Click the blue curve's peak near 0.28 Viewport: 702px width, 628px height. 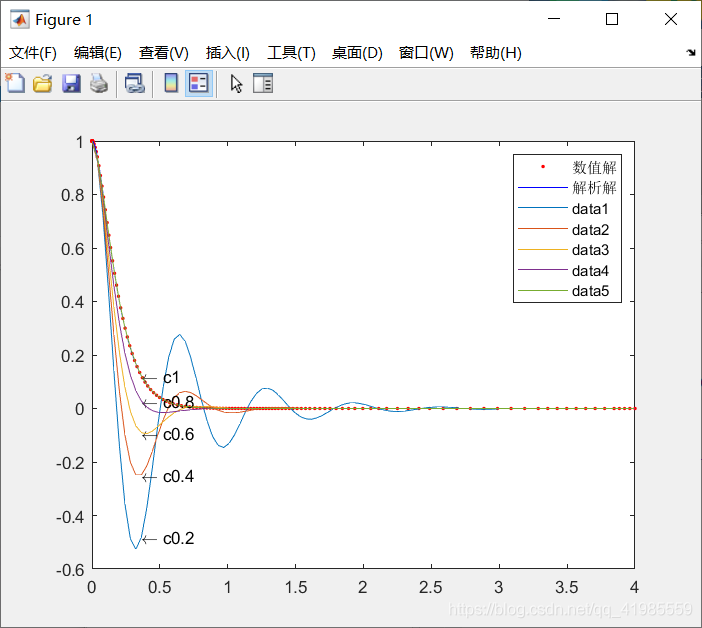(x=180, y=334)
